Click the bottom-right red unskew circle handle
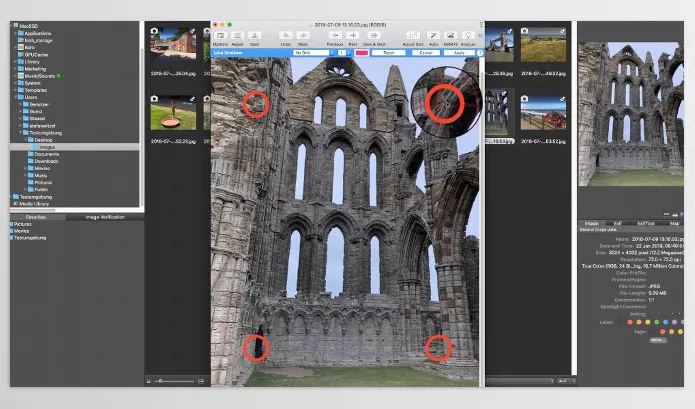The width and height of the screenshot is (695, 409). (438, 348)
